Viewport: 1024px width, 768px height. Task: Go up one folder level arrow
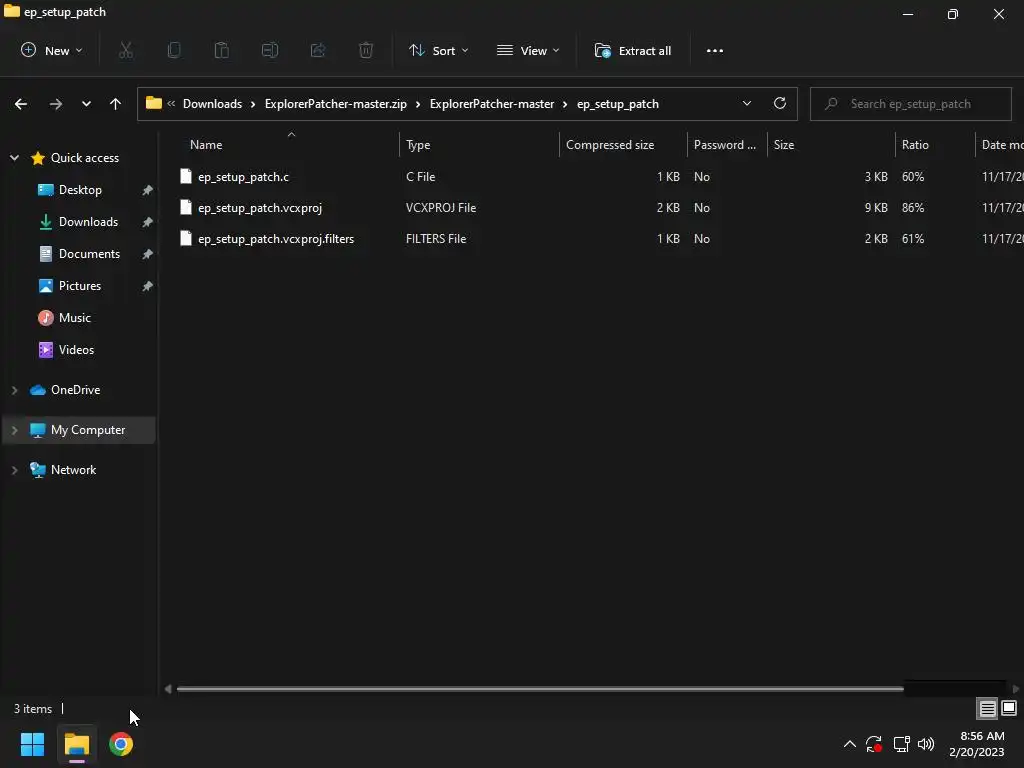coord(116,104)
